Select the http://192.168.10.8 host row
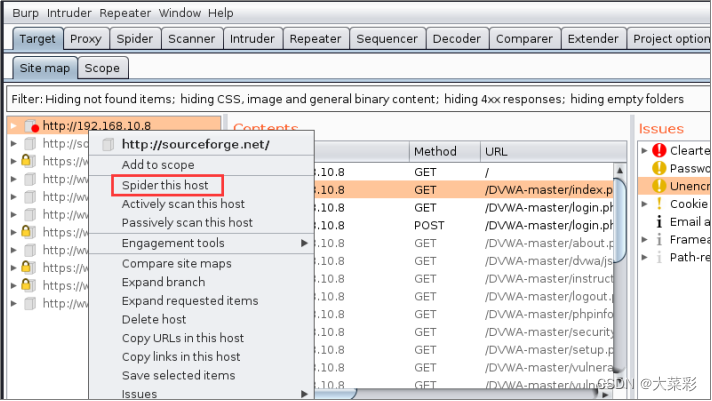This screenshot has width=712, height=401. (114, 126)
